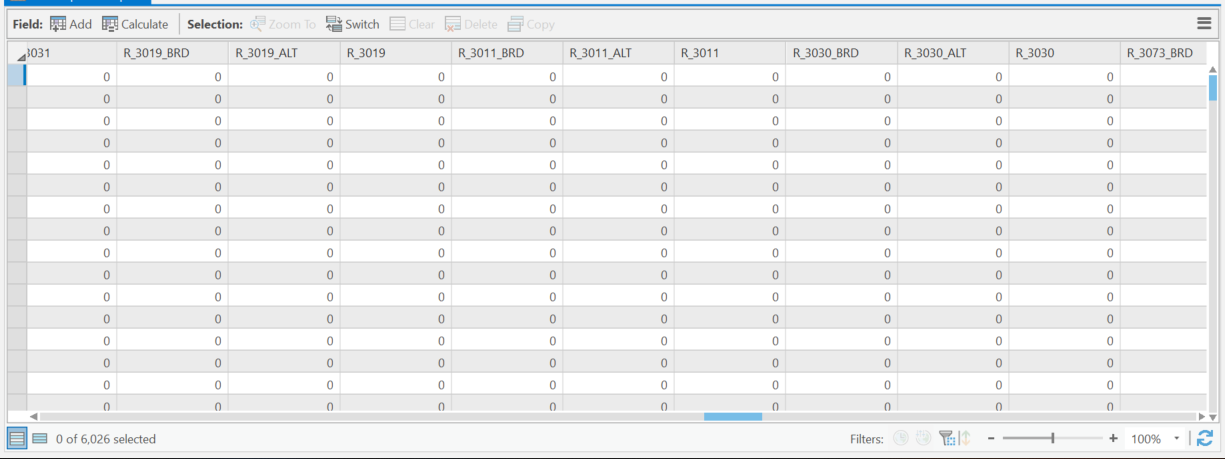Select the R_3019_BRD column header
The height and width of the screenshot is (459, 1225).
click(172, 53)
